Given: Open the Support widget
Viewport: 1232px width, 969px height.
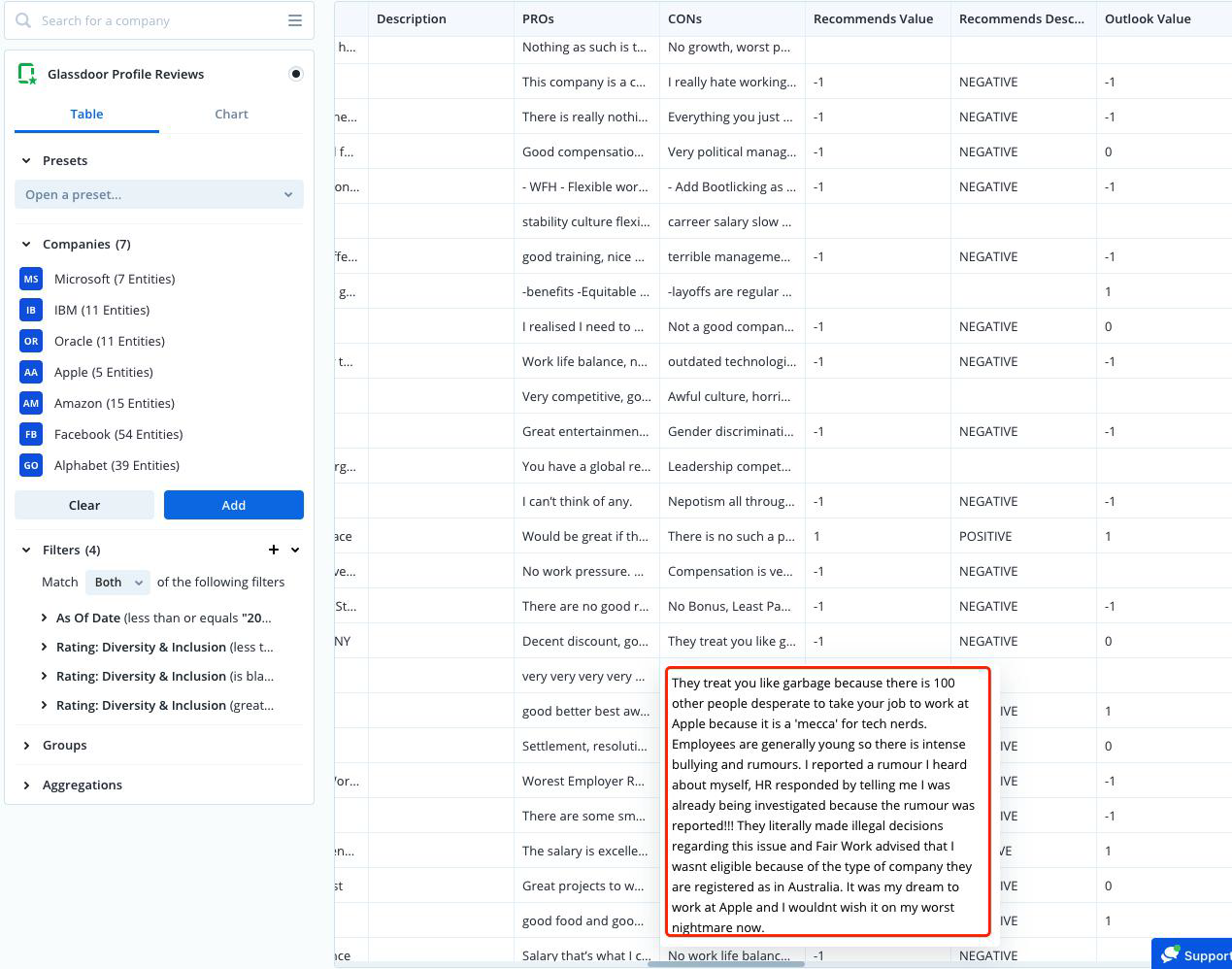Looking at the screenshot, I should tap(1192, 954).
